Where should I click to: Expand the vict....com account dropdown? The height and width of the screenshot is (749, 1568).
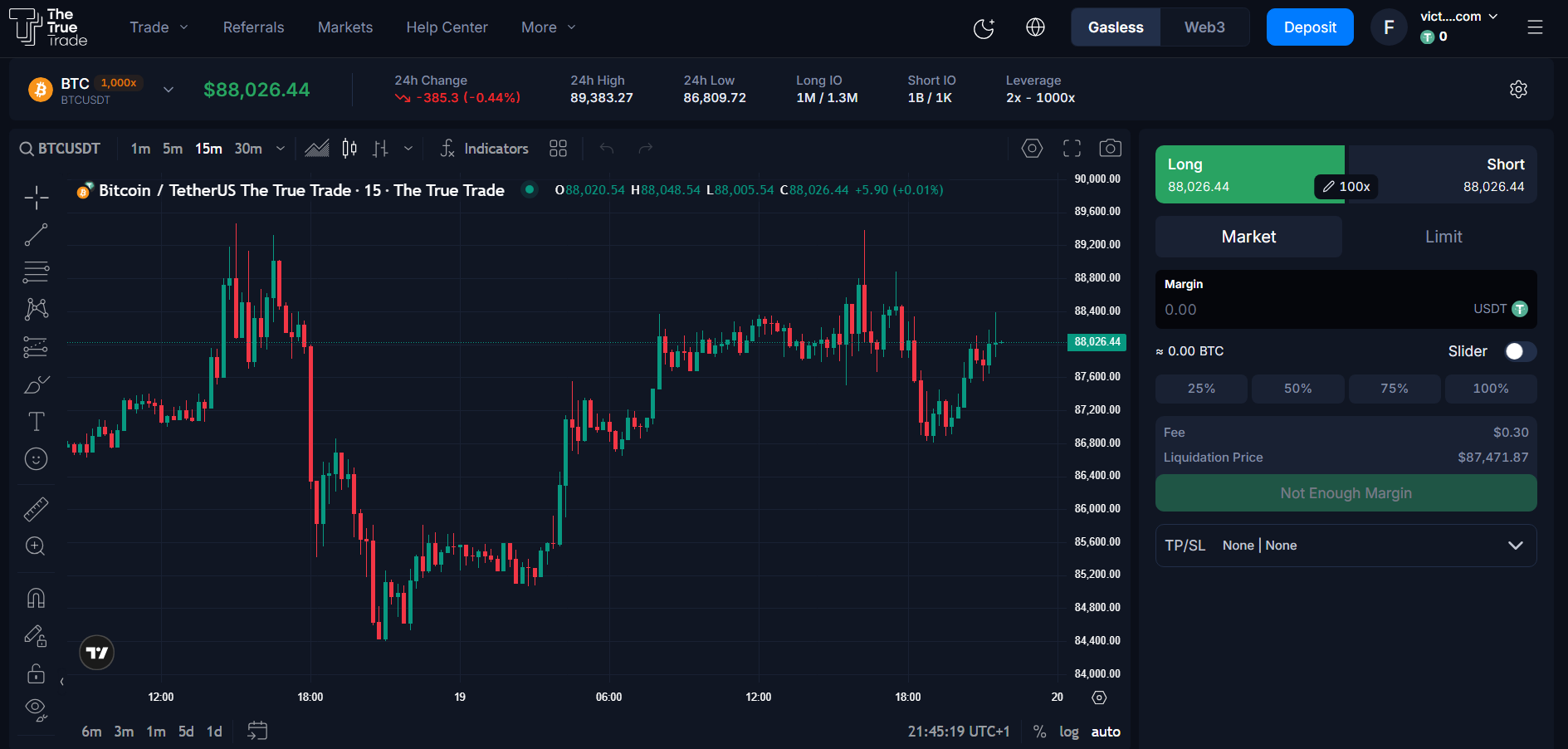point(1458,17)
